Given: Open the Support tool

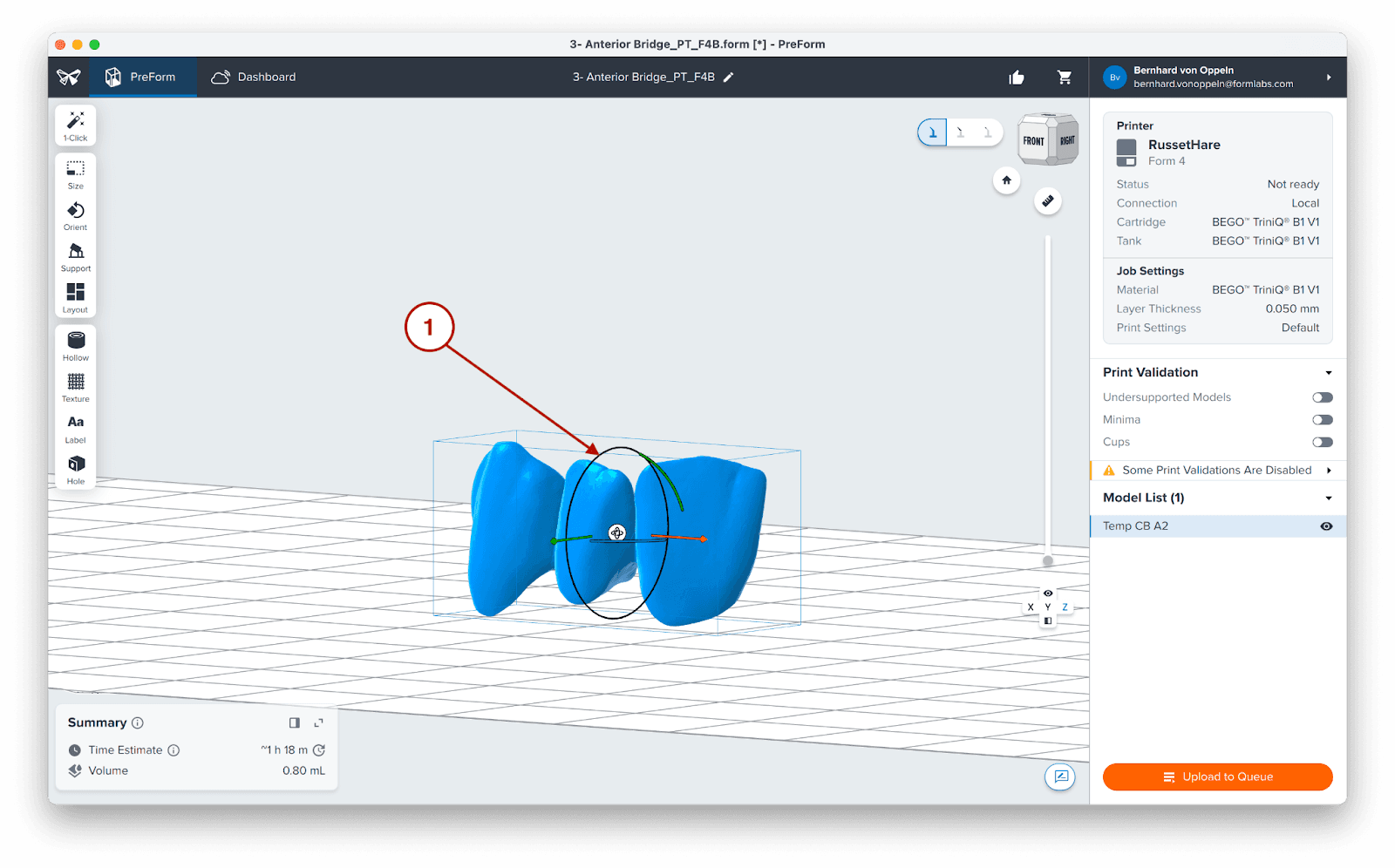Looking at the screenshot, I should (75, 255).
